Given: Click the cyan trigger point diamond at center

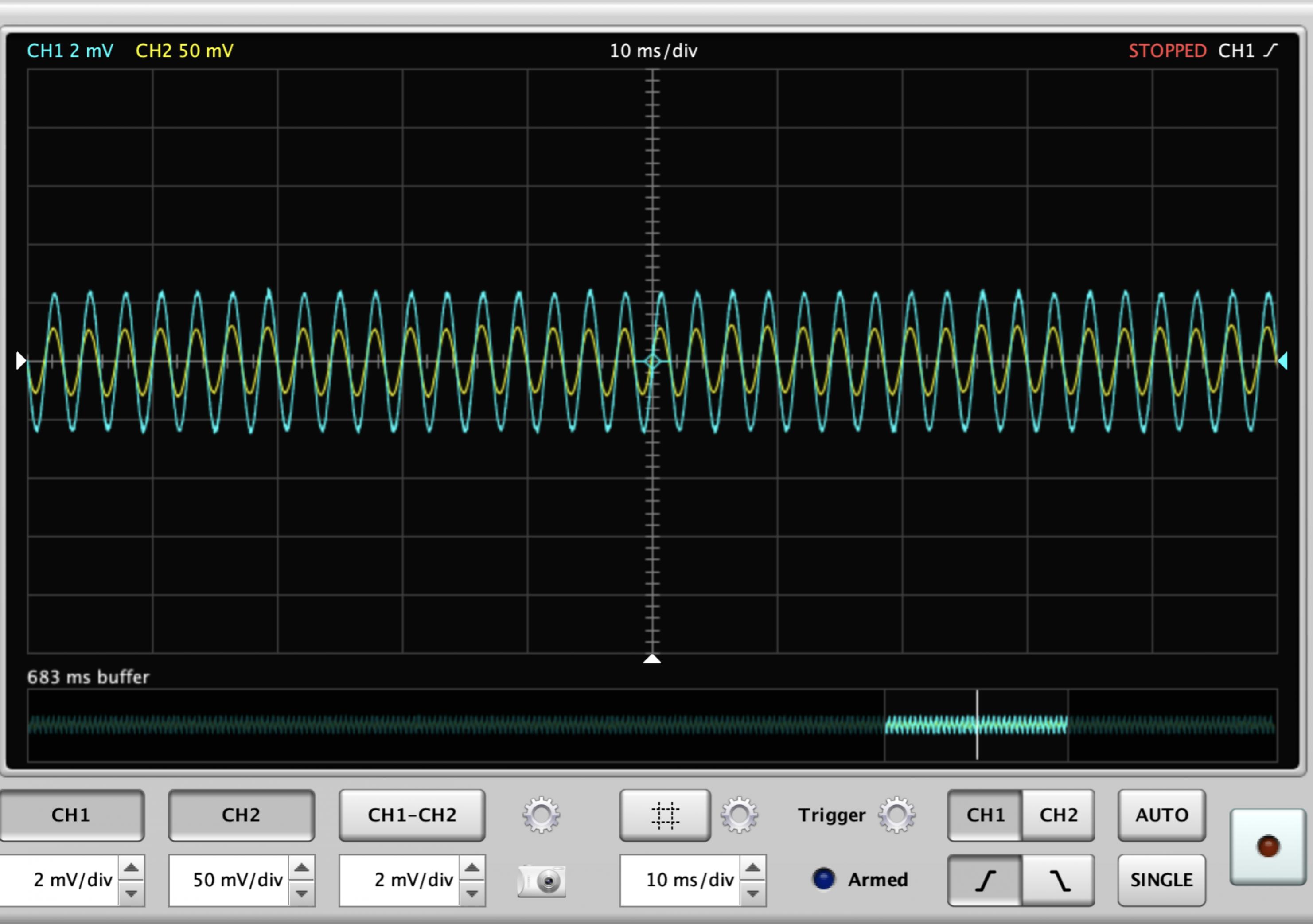Looking at the screenshot, I should tap(652, 361).
